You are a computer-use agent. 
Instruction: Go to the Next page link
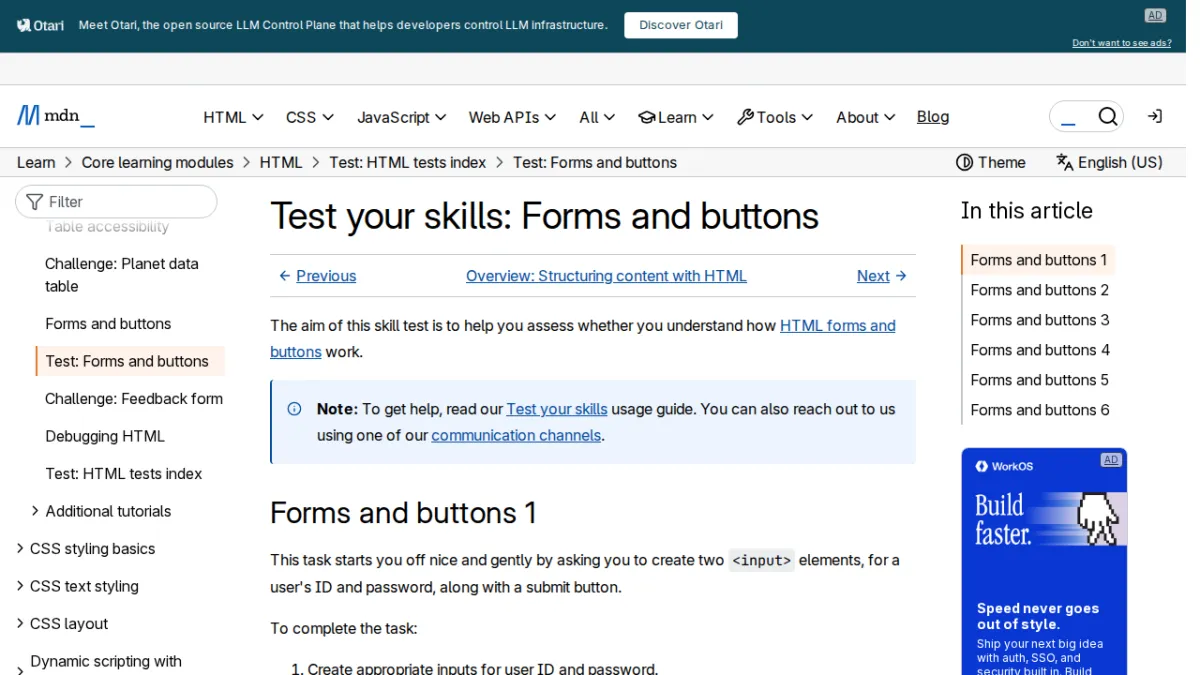click(x=882, y=276)
